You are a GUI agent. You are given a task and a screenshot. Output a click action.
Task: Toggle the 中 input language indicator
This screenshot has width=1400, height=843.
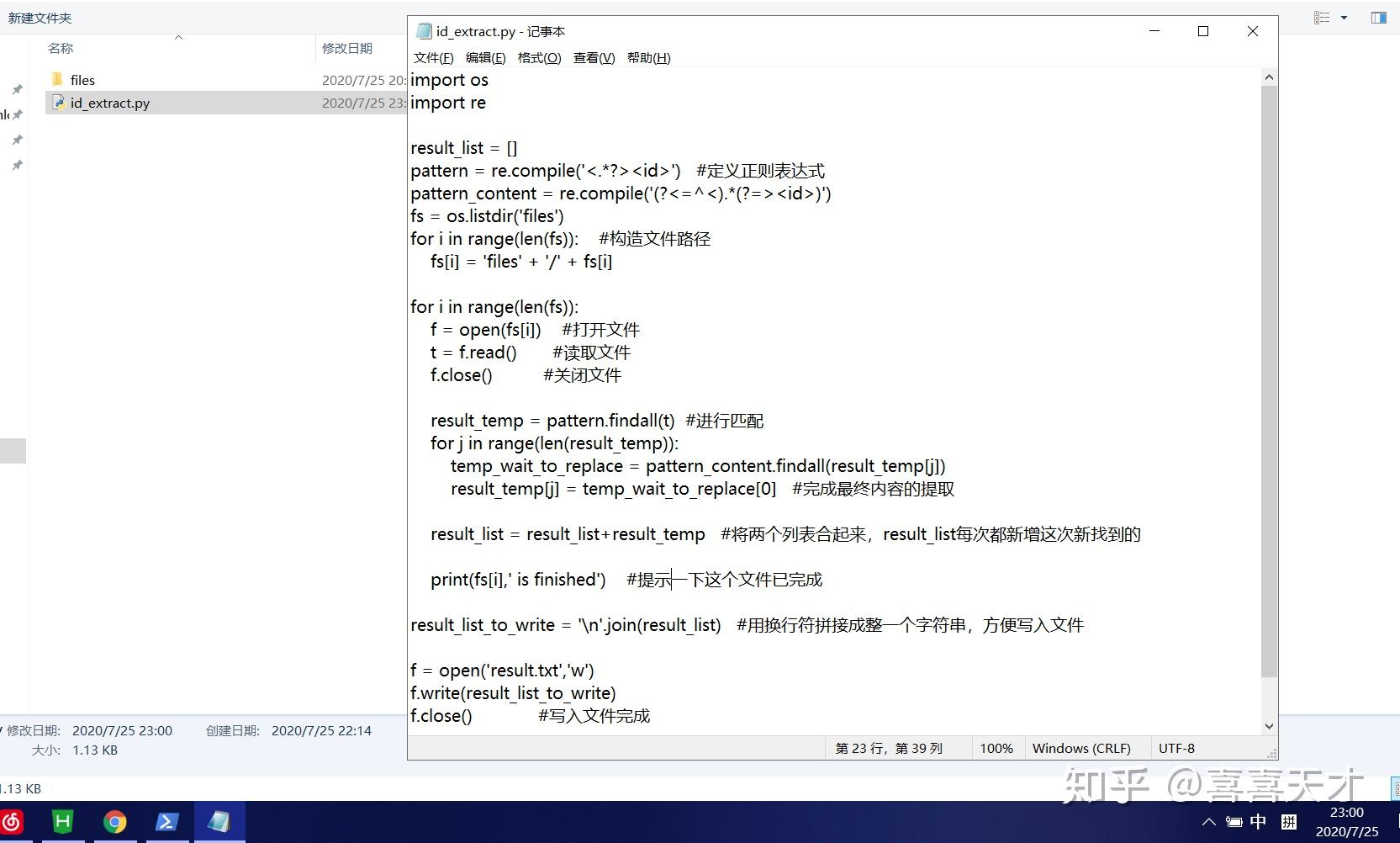click(x=1258, y=822)
